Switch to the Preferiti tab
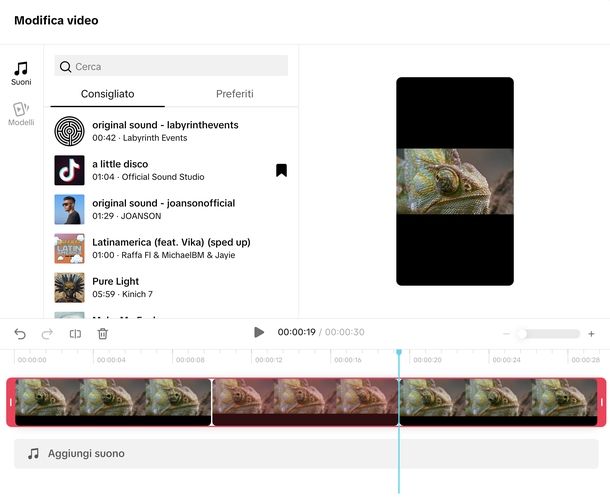The image size is (610, 500). (235, 94)
